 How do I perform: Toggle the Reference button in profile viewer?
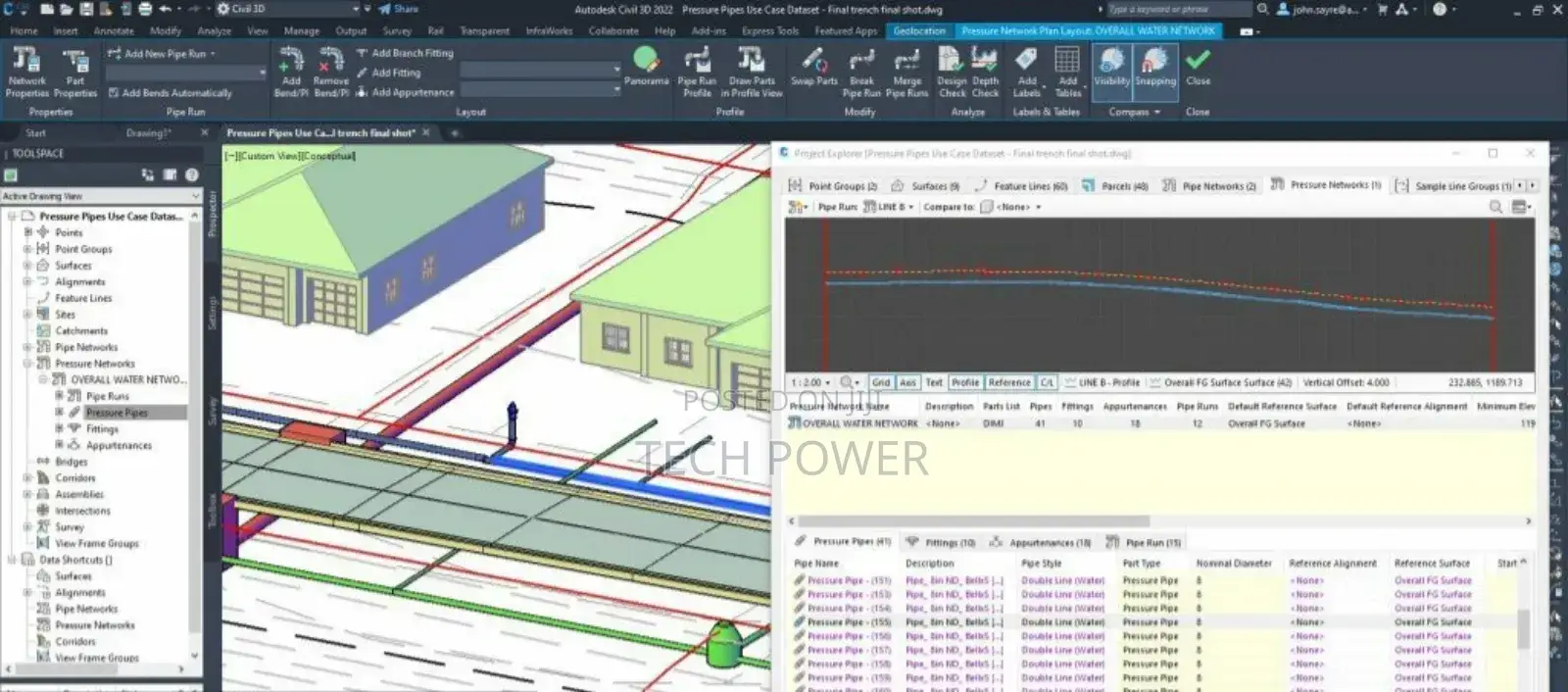pos(1009,382)
